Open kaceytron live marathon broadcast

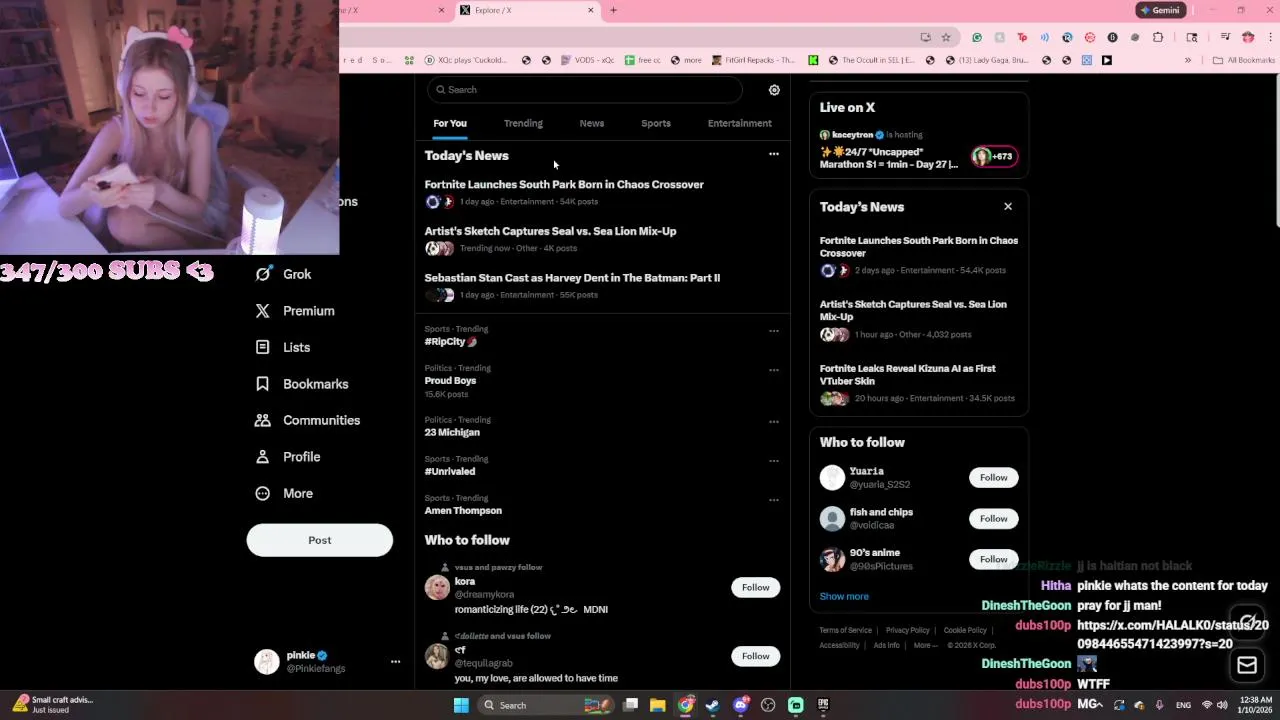919,150
